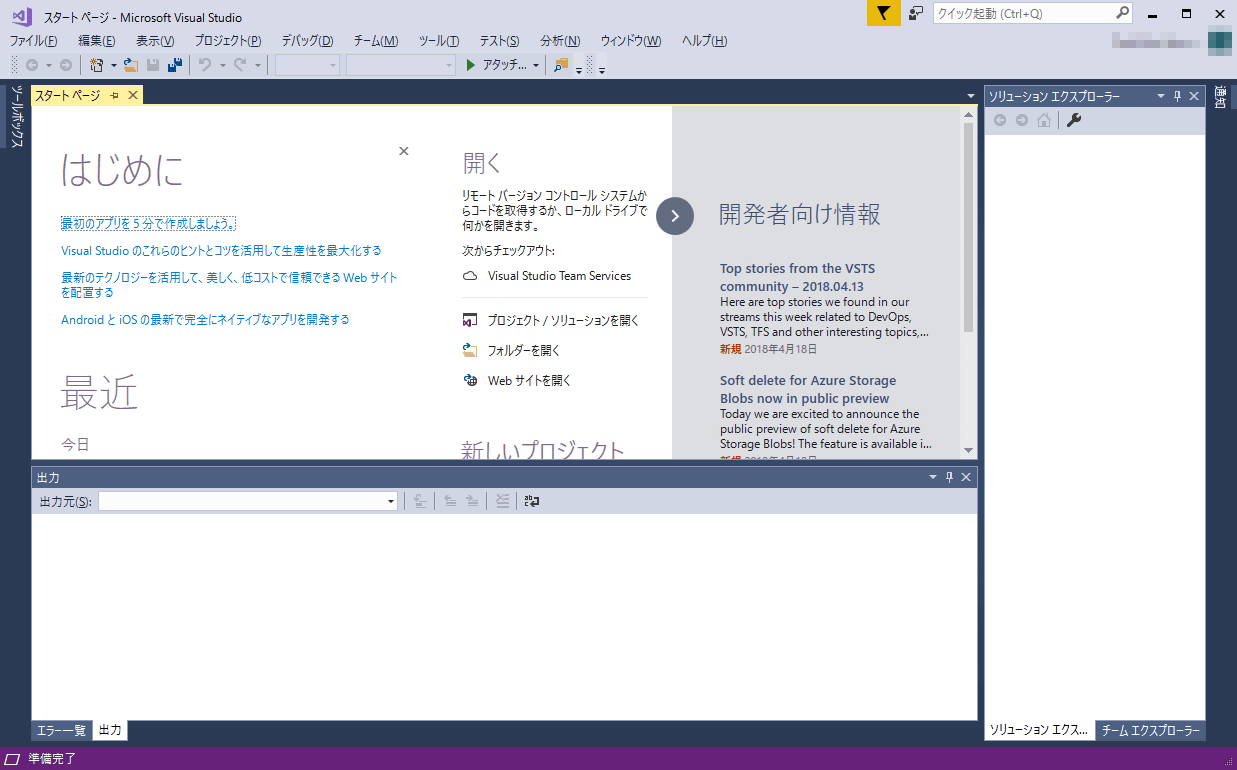Click the Output clear all icon

click(503, 501)
